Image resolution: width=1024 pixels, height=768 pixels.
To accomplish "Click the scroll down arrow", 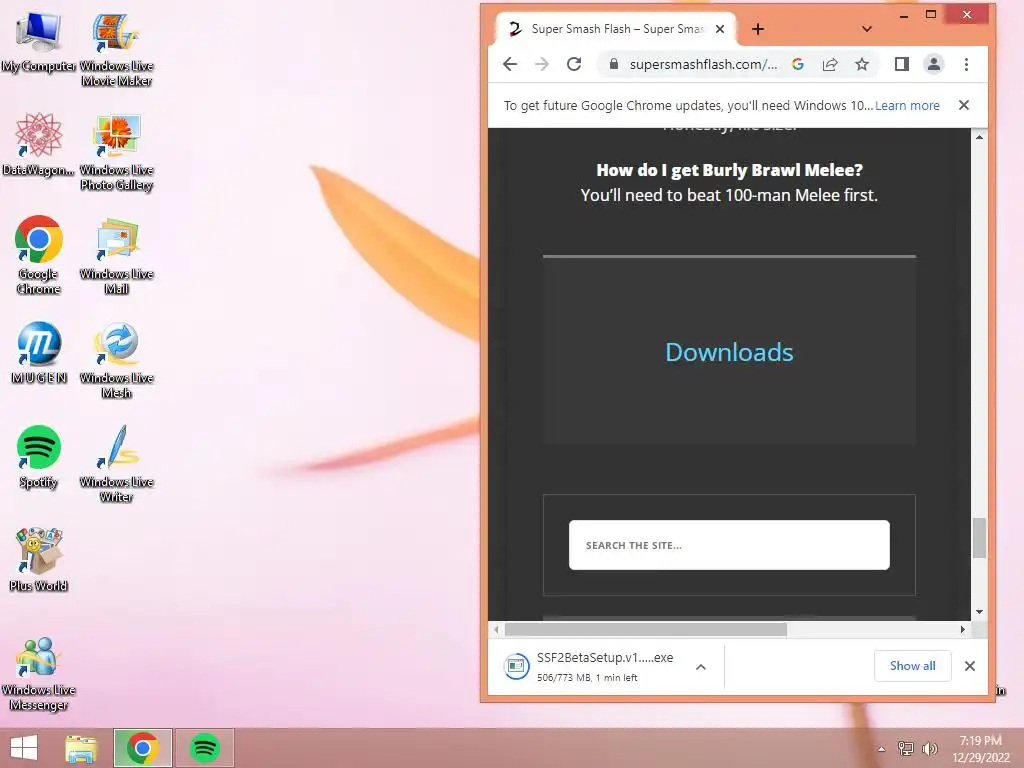I will pos(979,612).
